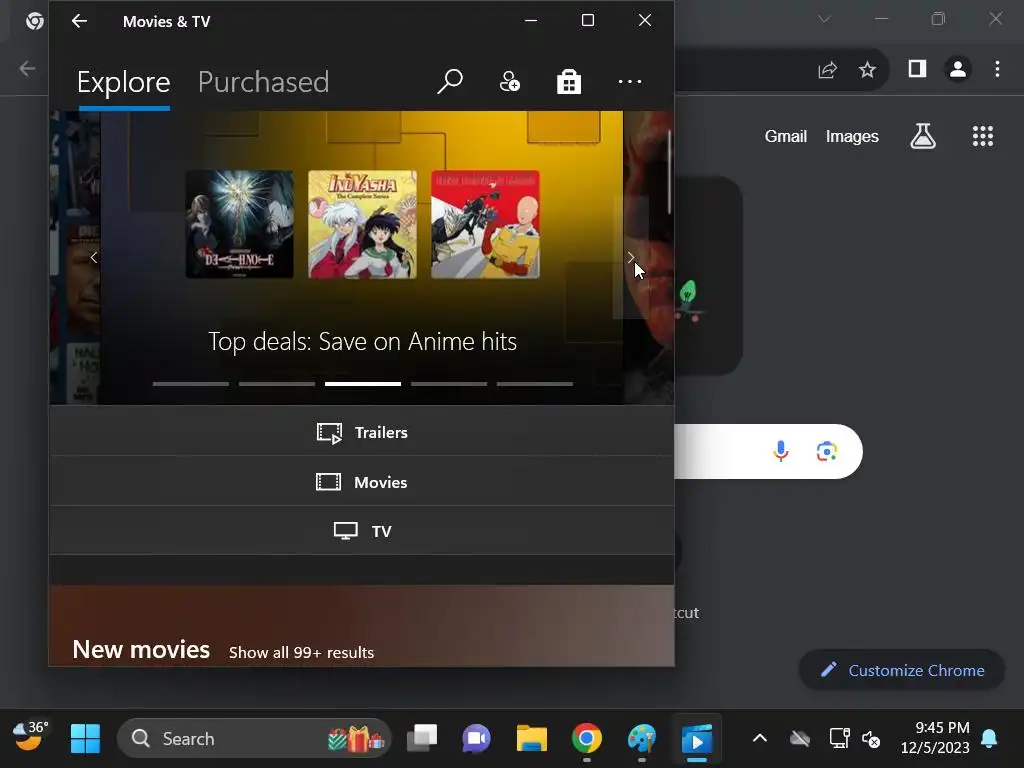Show hidden system tray icons

pos(760,739)
